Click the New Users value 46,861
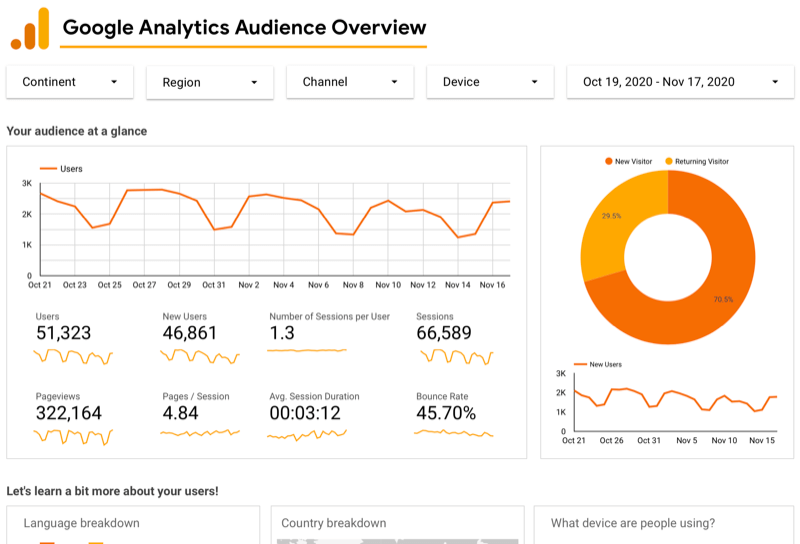 click(x=190, y=333)
